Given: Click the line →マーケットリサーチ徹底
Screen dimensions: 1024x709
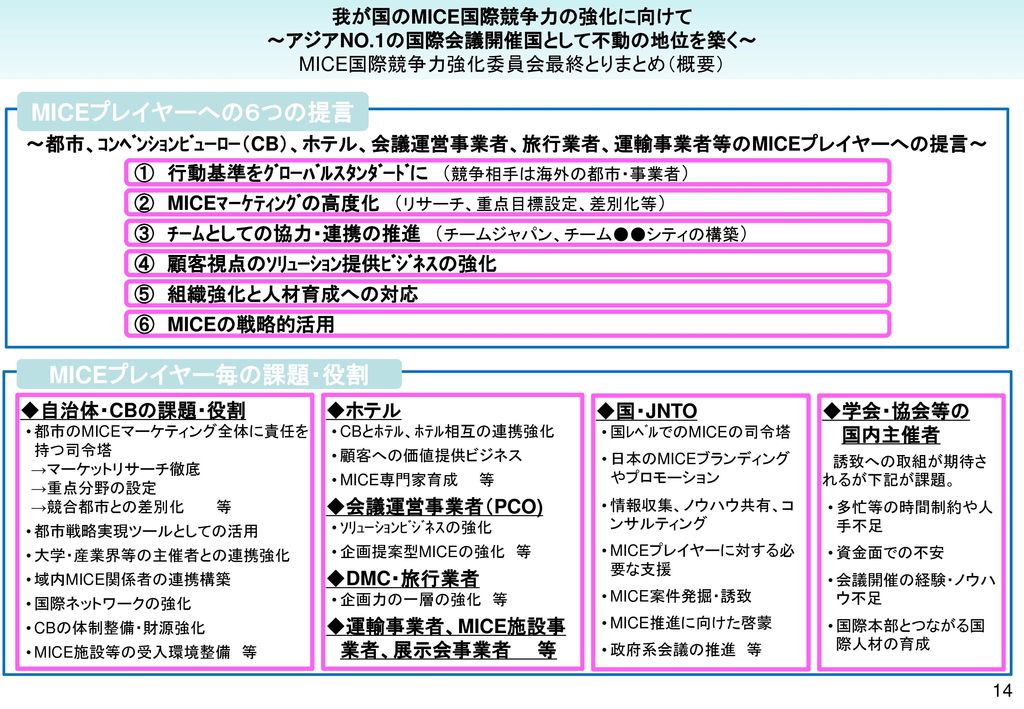Looking at the screenshot, I should point(116,469).
